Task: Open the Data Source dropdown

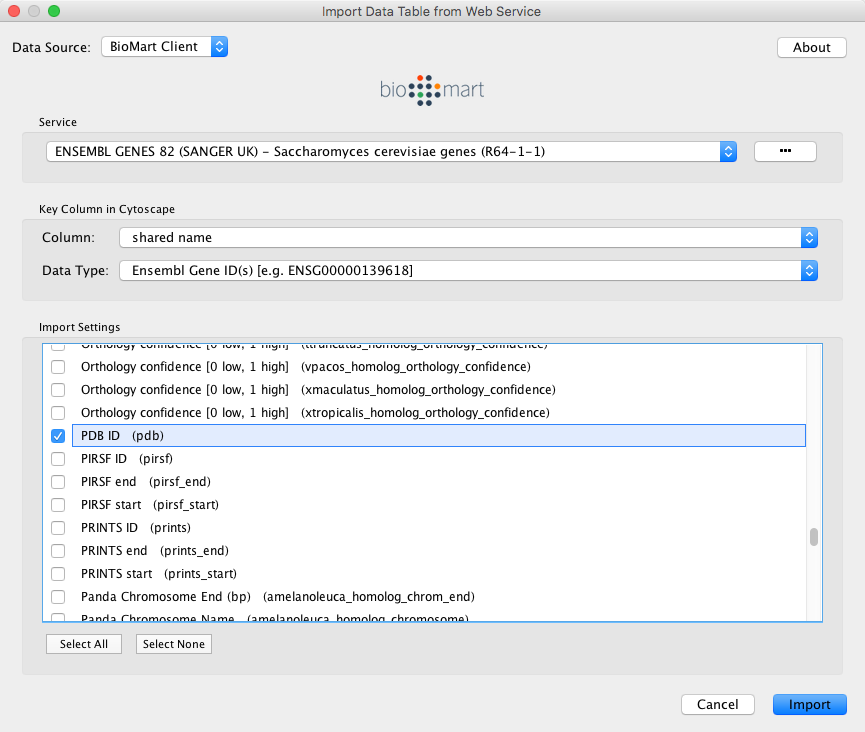Action: click(x=165, y=47)
